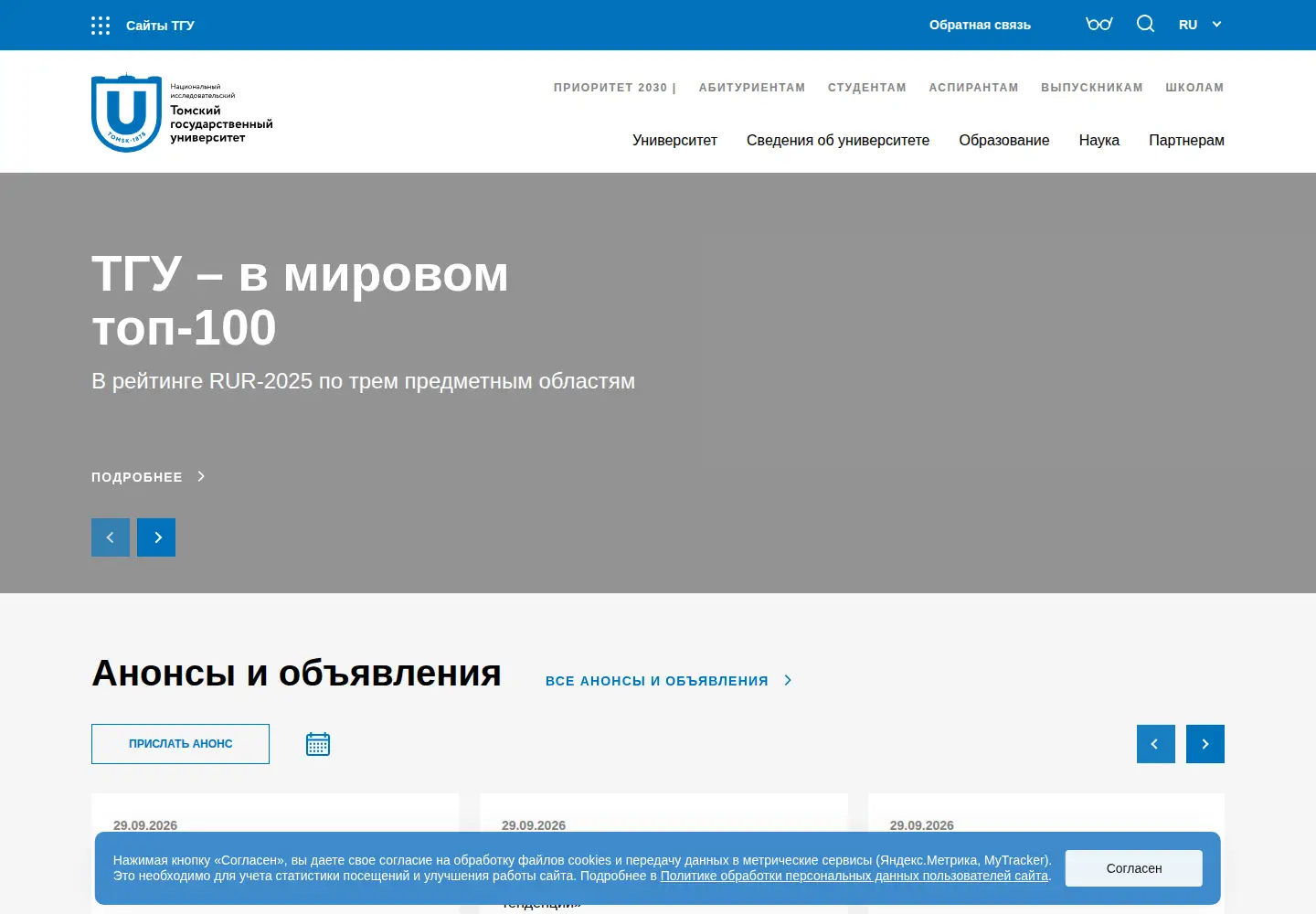Open the Выпускникам section
The image size is (1316, 914).
[x=1092, y=88]
